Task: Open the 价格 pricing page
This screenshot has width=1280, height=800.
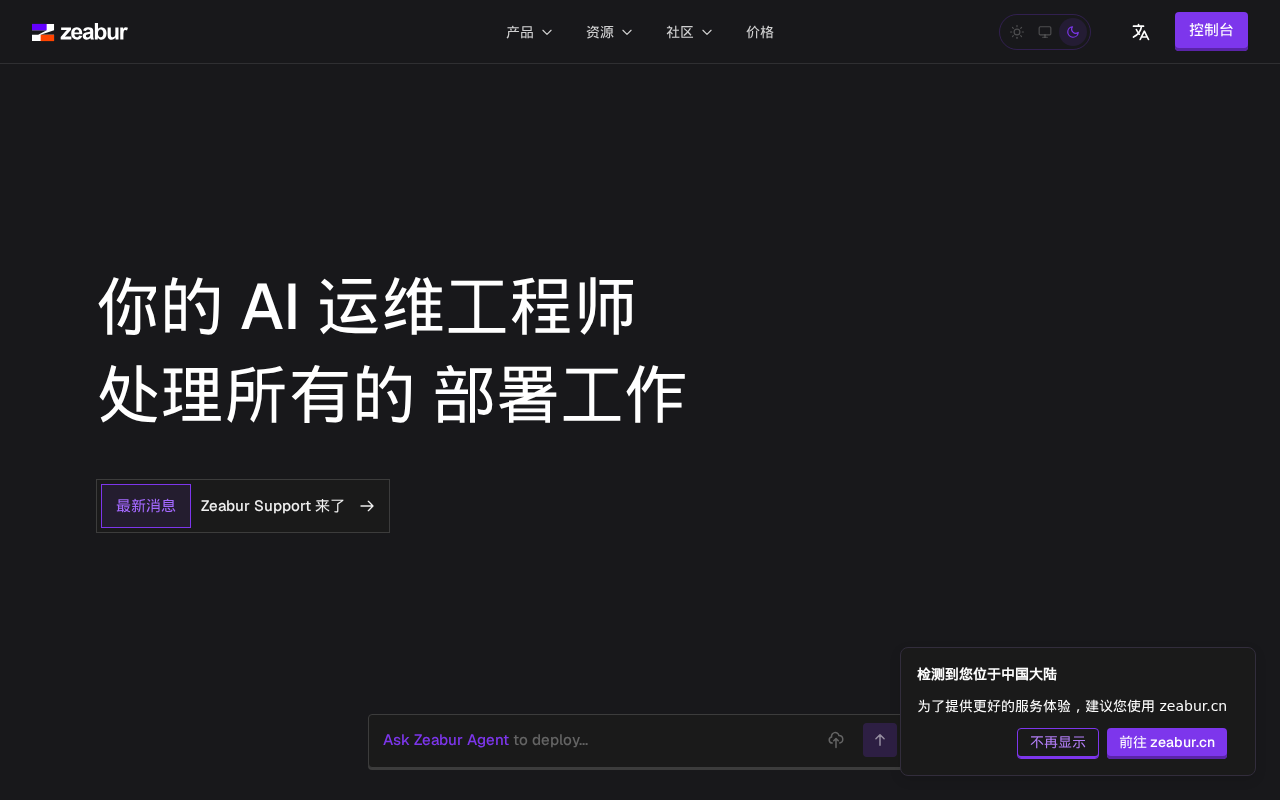Action: coord(760,32)
